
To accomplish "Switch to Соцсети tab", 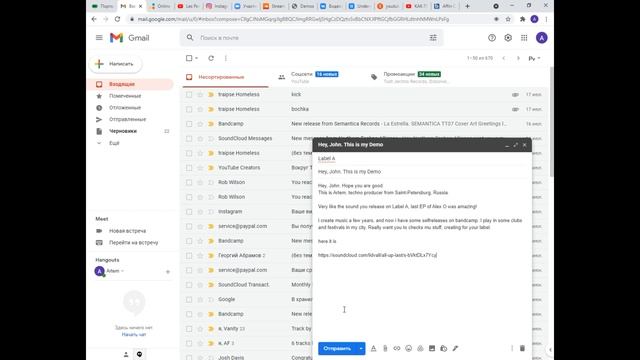I will [314, 77].
